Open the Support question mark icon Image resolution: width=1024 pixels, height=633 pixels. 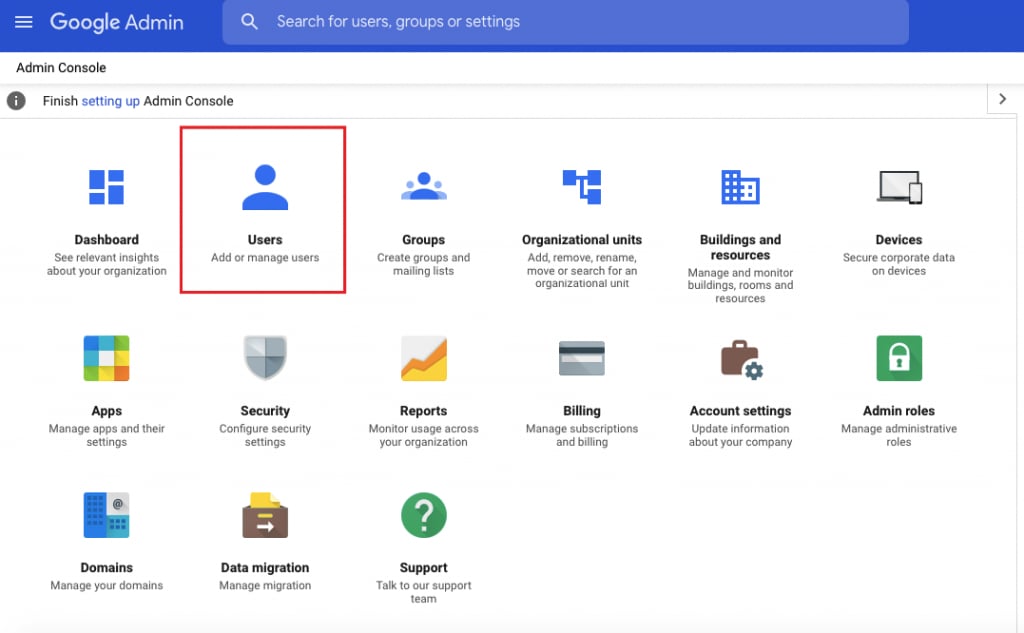pos(423,515)
